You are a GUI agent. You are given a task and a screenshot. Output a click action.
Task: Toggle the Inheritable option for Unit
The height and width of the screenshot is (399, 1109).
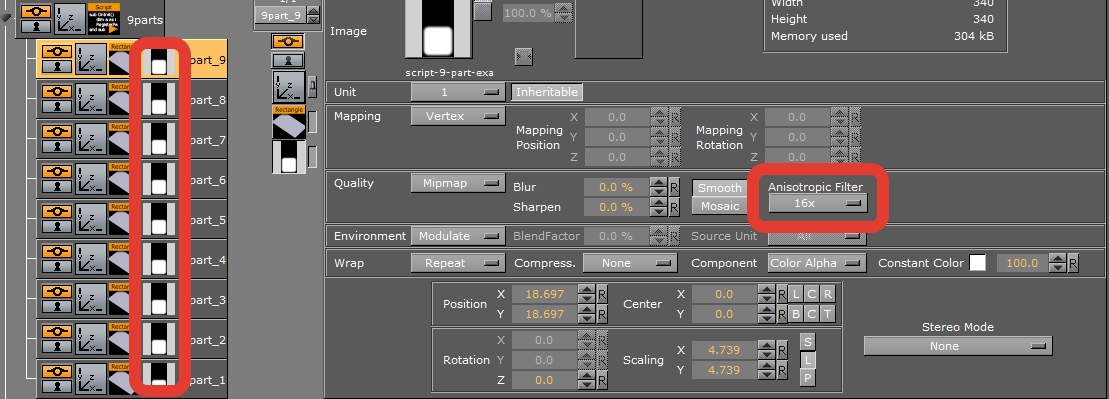[547, 92]
